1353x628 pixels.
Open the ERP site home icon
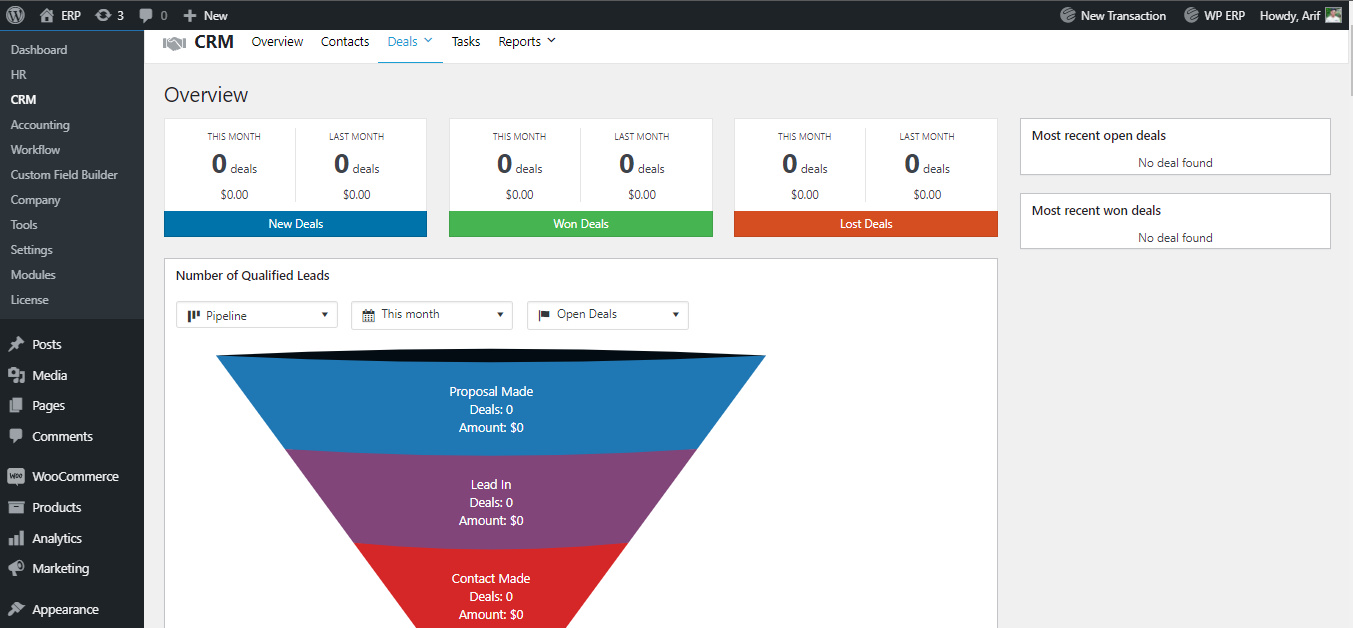click(x=46, y=15)
